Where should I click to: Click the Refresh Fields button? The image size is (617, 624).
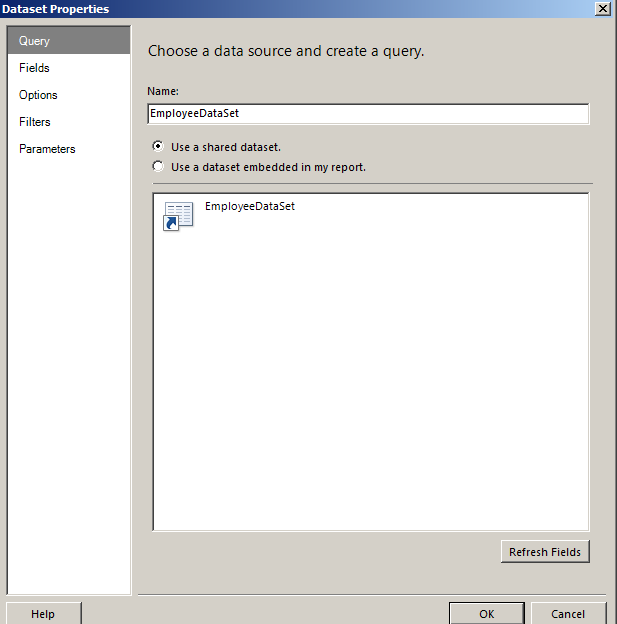545,552
